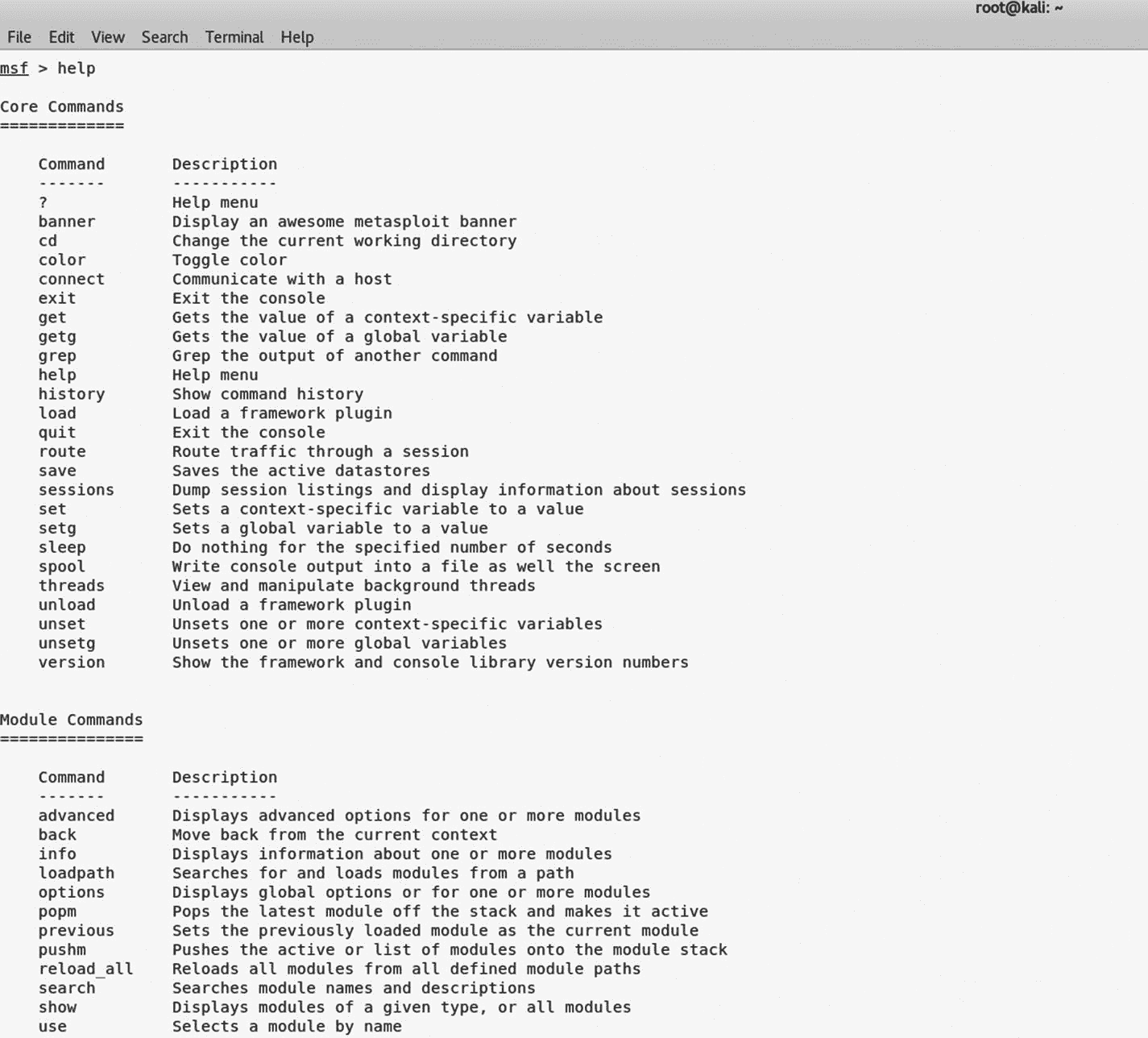Click the Core Commands heading
This screenshot has width=1148, height=1038.
pyautogui.click(x=62, y=106)
